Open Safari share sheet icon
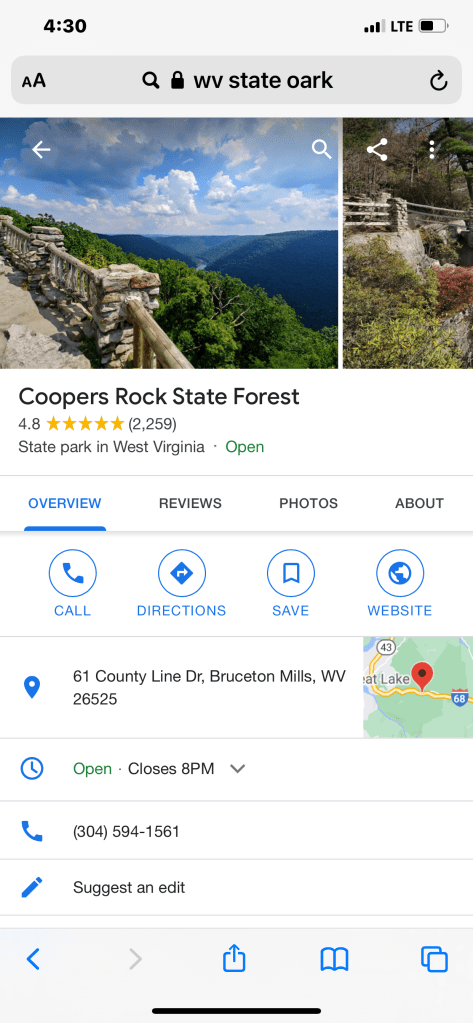 pos(234,959)
